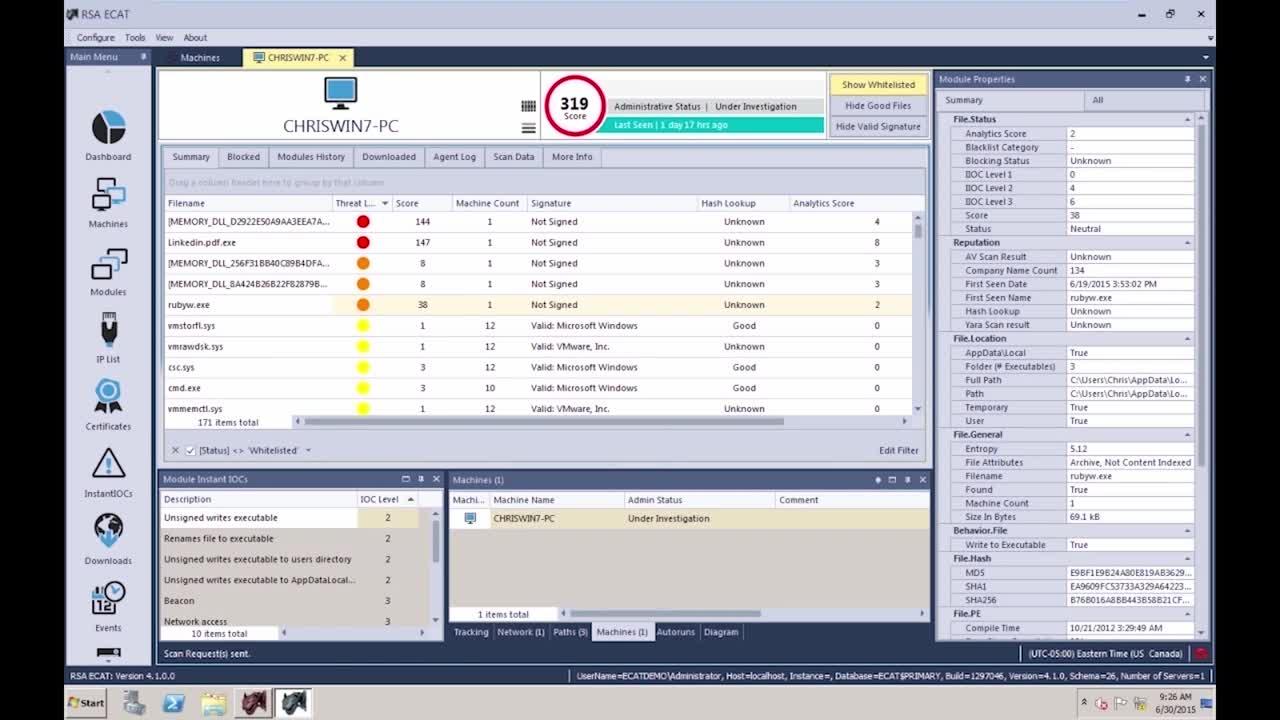Open the View menu
The width and height of the screenshot is (1280, 720).
pyautogui.click(x=164, y=38)
